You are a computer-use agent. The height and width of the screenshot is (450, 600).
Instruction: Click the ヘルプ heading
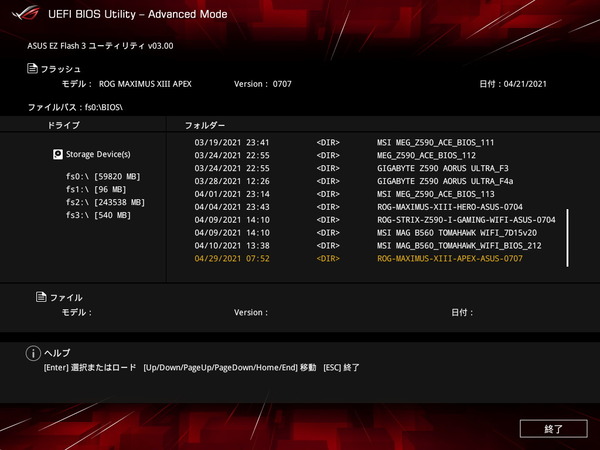57,353
